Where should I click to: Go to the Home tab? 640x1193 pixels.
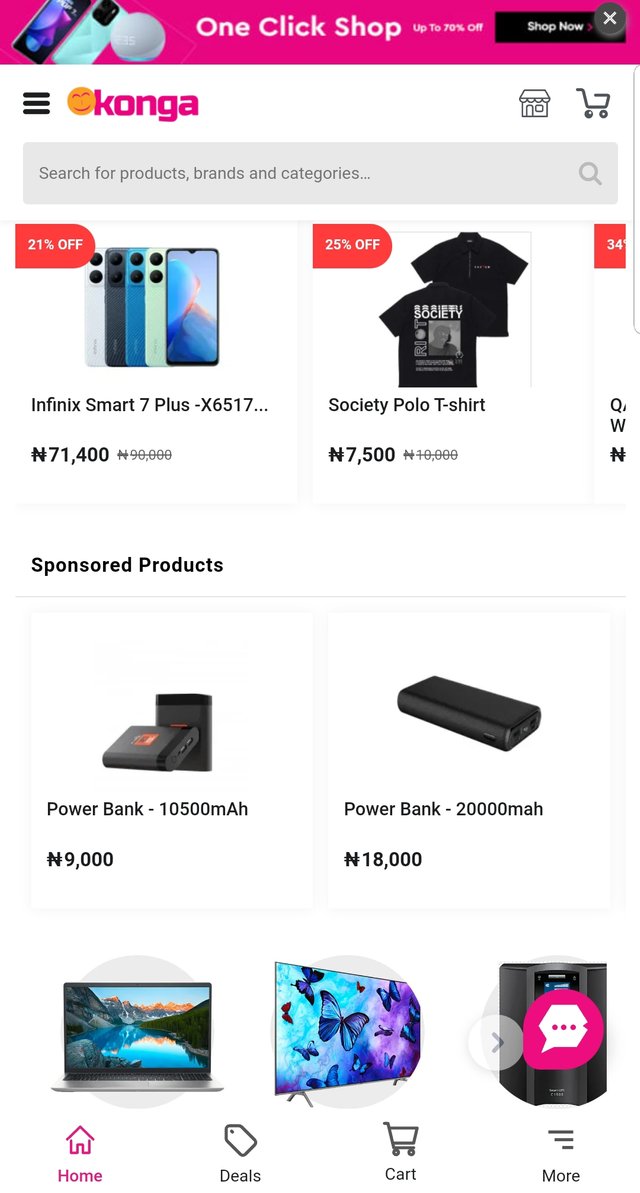click(80, 1153)
